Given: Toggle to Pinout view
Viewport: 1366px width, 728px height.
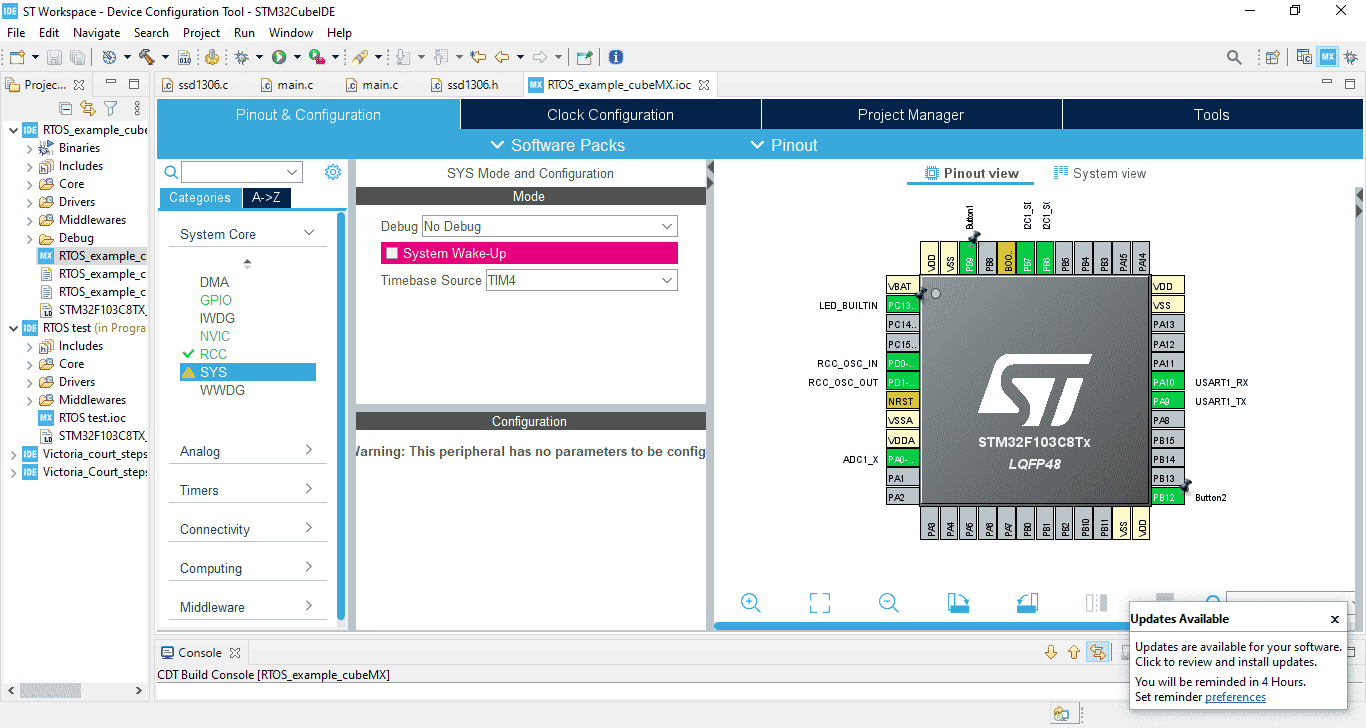Looking at the screenshot, I should point(972,173).
